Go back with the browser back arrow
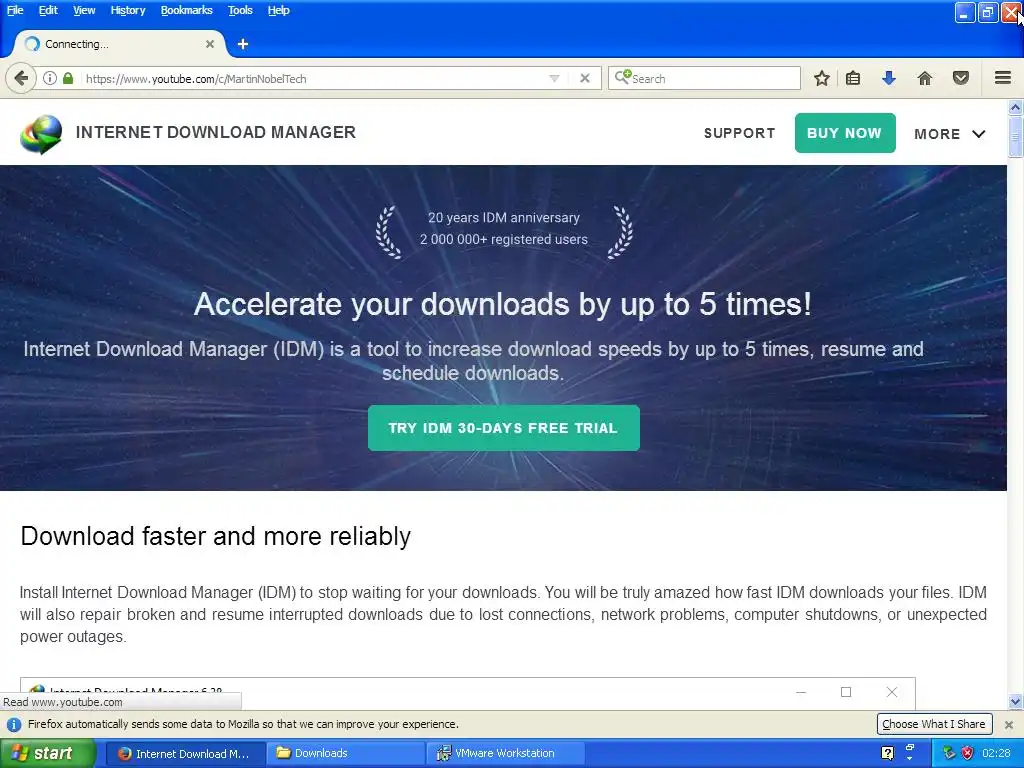Viewport: 1024px width, 768px height. (x=21, y=78)
